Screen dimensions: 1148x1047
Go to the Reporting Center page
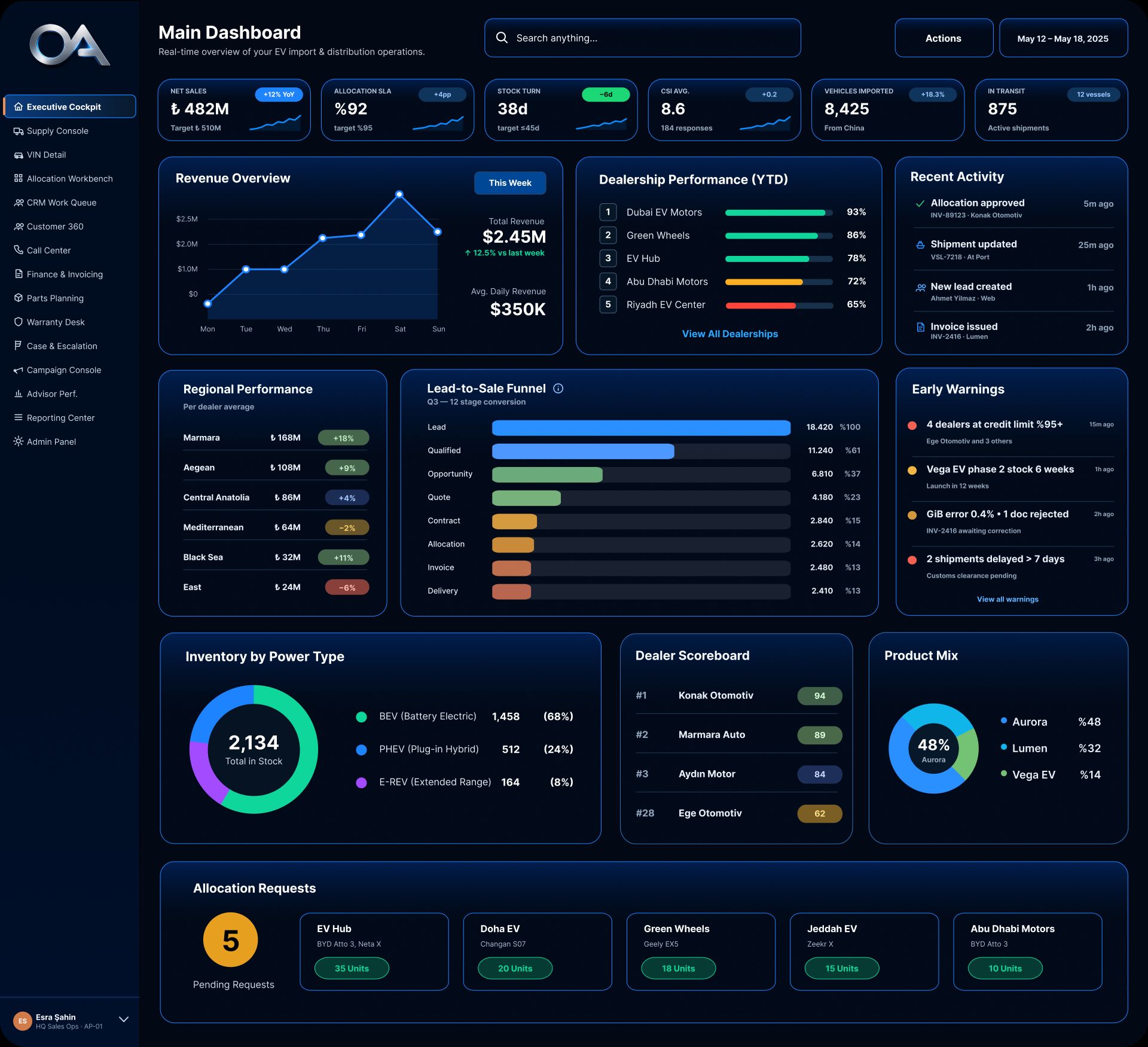[x=69, y=418]
